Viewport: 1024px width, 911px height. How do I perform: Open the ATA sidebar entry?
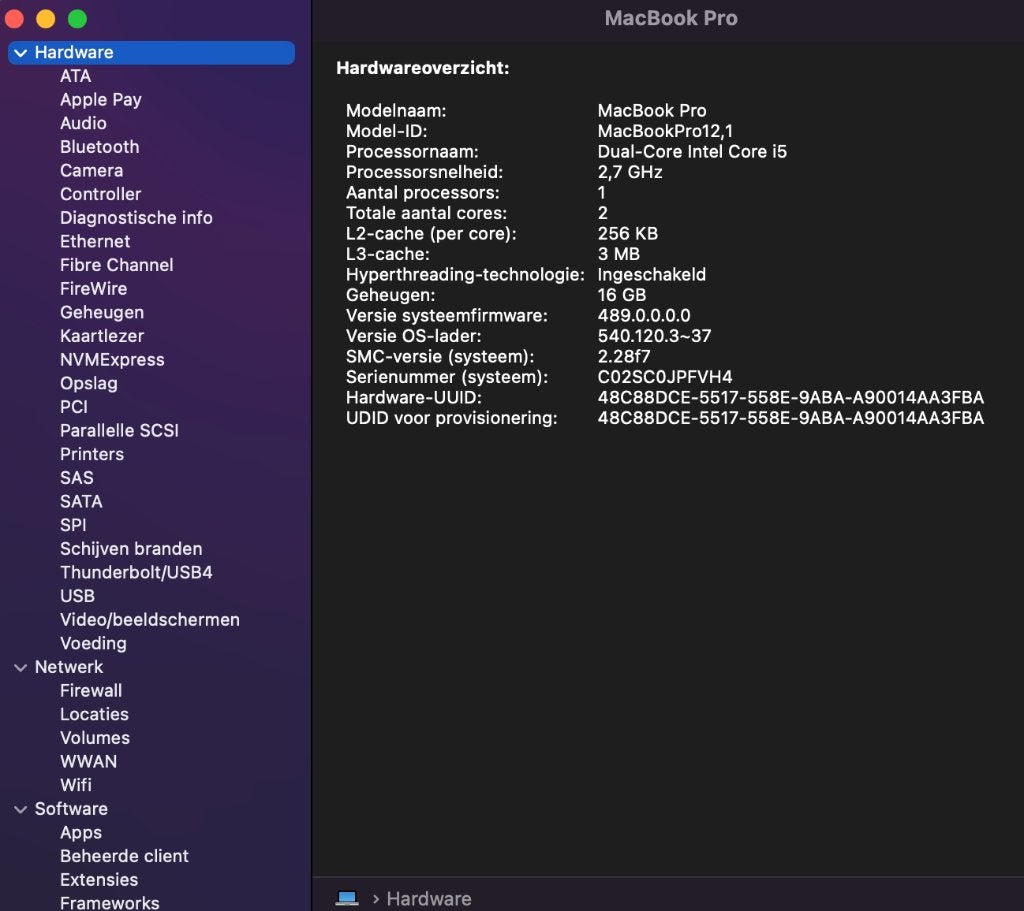(76, 76)
